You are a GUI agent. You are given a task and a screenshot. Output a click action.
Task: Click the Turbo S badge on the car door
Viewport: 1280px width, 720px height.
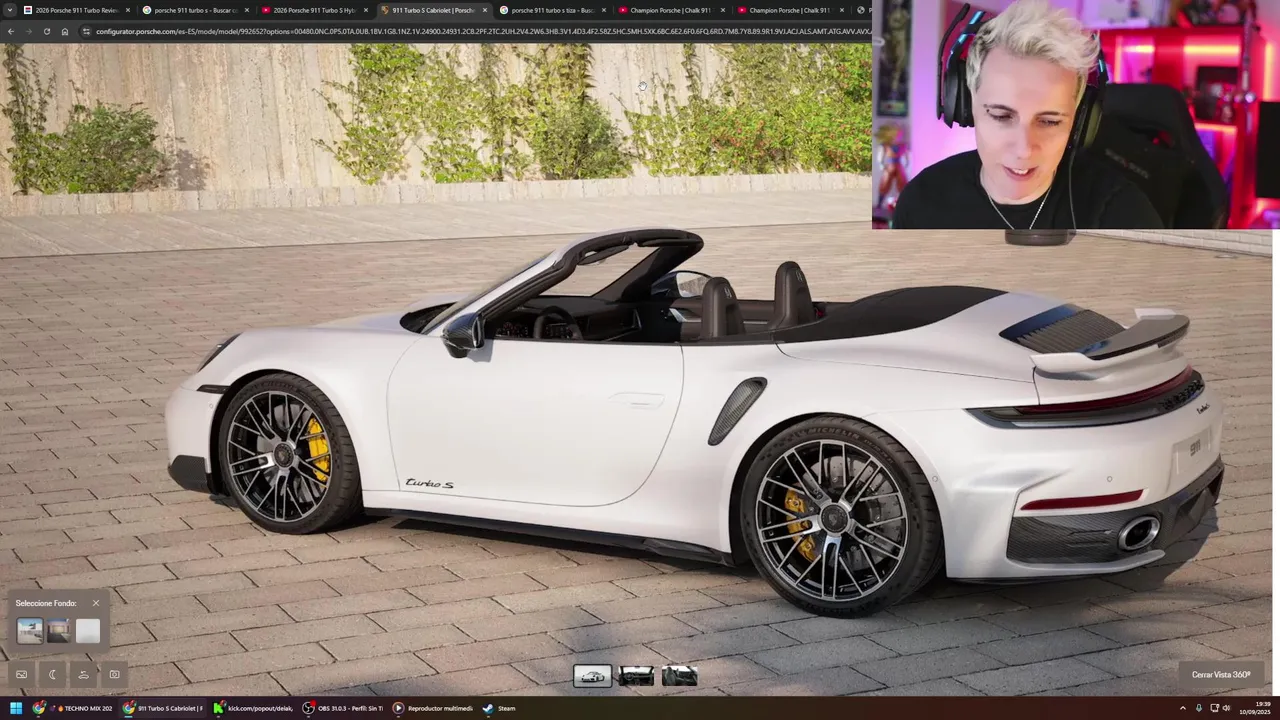pyautogui.click(x=429, y=484)
